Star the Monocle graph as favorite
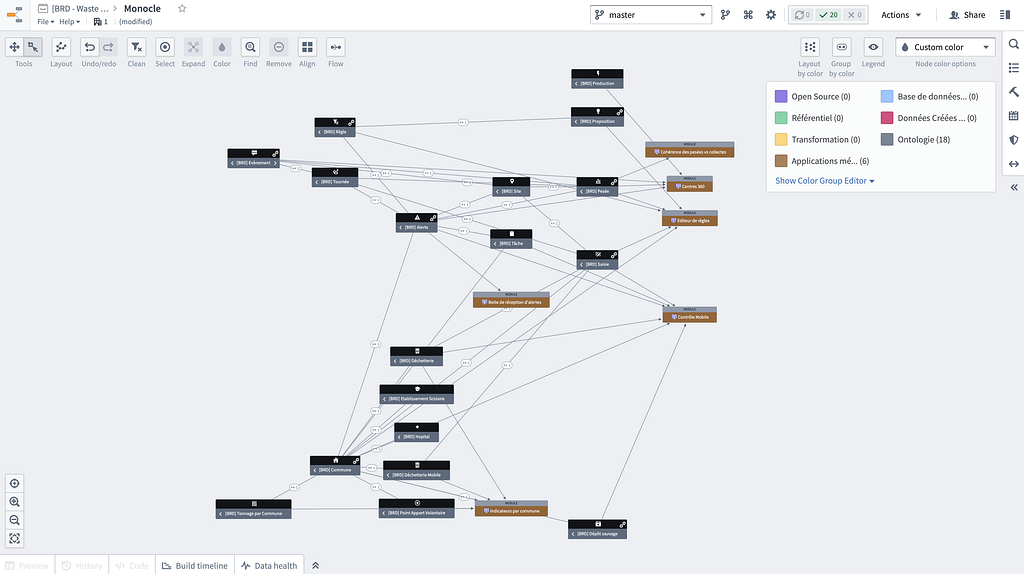Viewport: 1024px width, 574px height. (182, 8)
